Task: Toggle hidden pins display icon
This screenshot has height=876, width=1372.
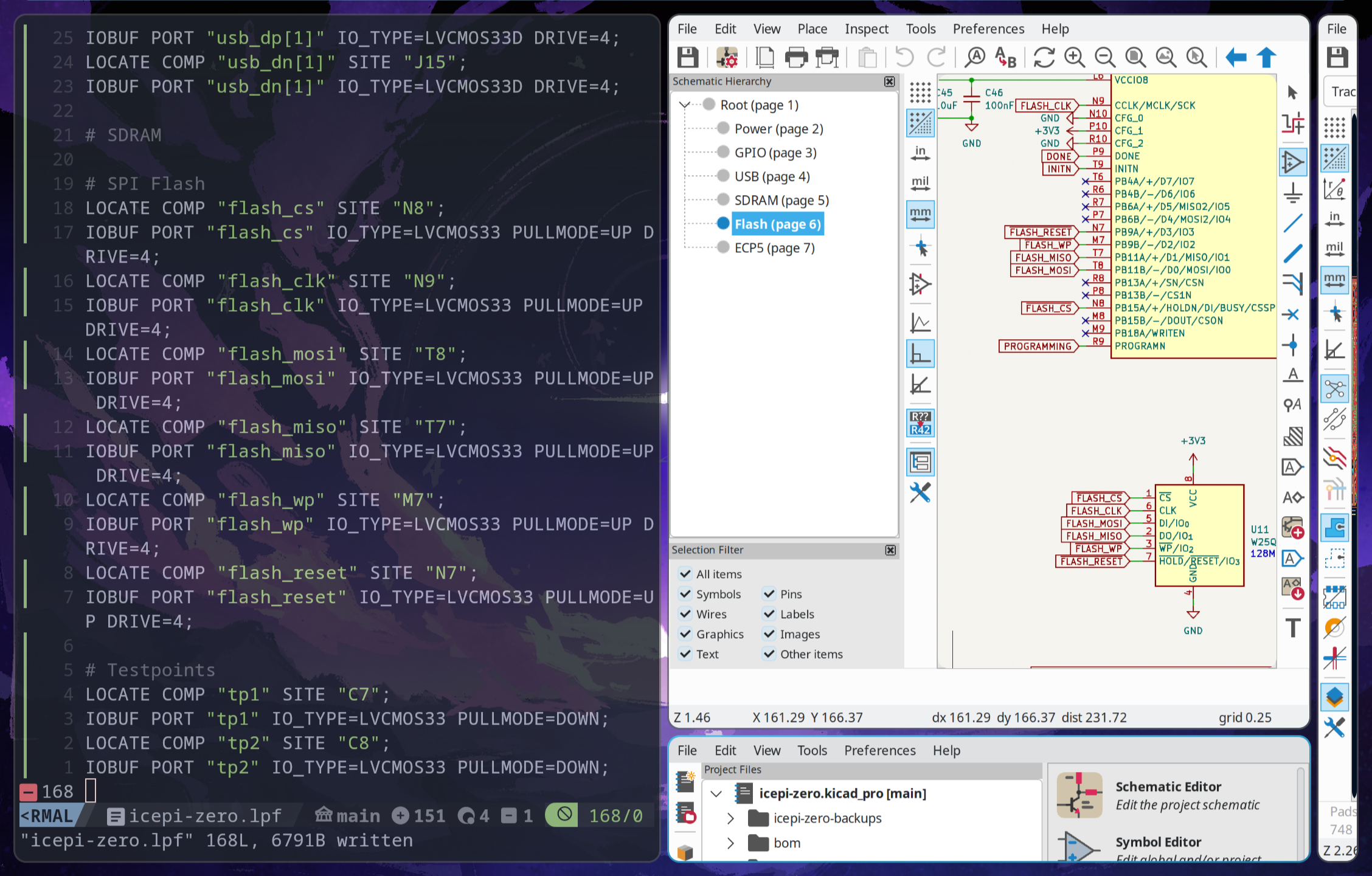Action: coord(920,284)
